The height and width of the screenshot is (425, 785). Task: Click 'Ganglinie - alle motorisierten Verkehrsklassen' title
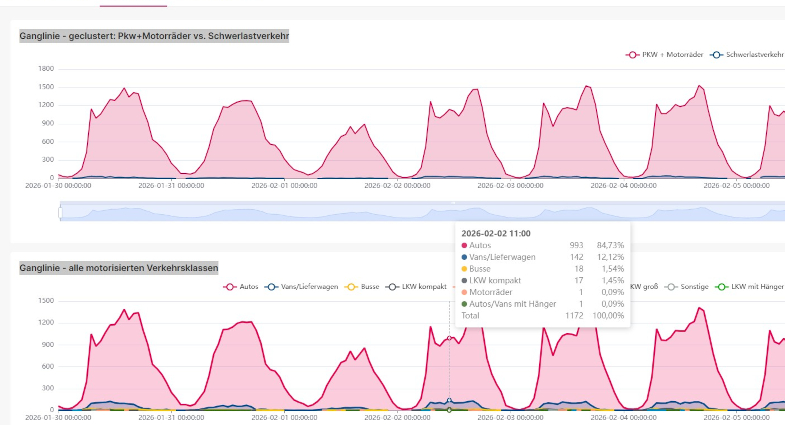pos(119,267)
